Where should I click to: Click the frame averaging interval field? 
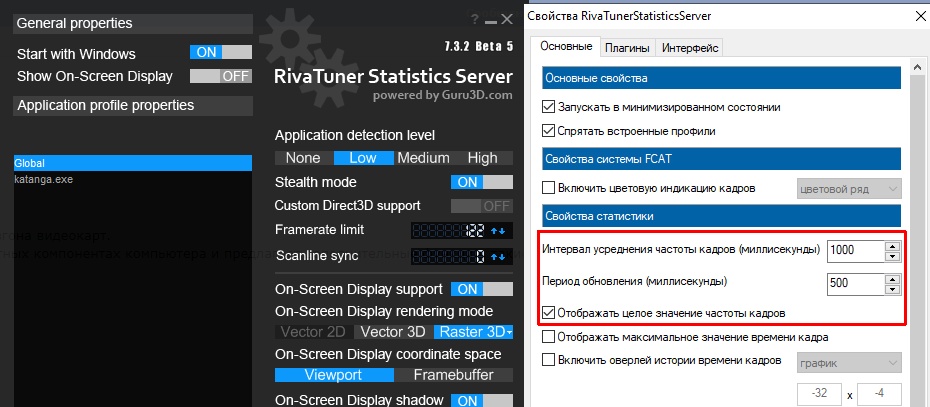pyautogui.click(x=854, y=250)
